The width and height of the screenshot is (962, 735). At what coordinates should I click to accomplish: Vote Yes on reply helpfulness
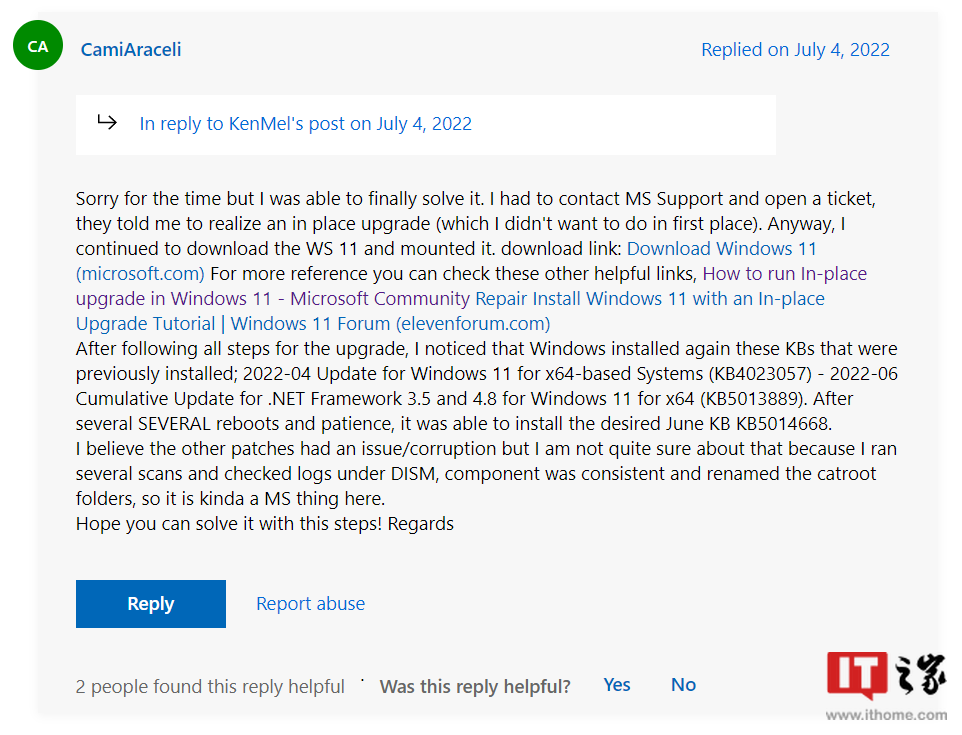coord(617,685)
